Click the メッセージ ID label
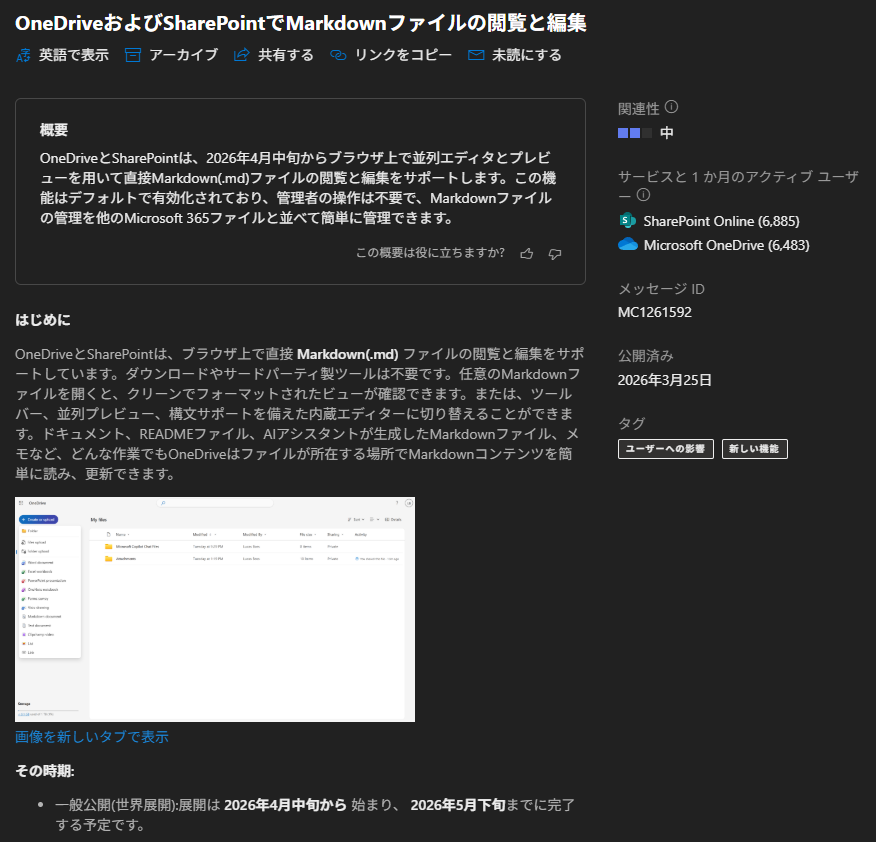 661,289
